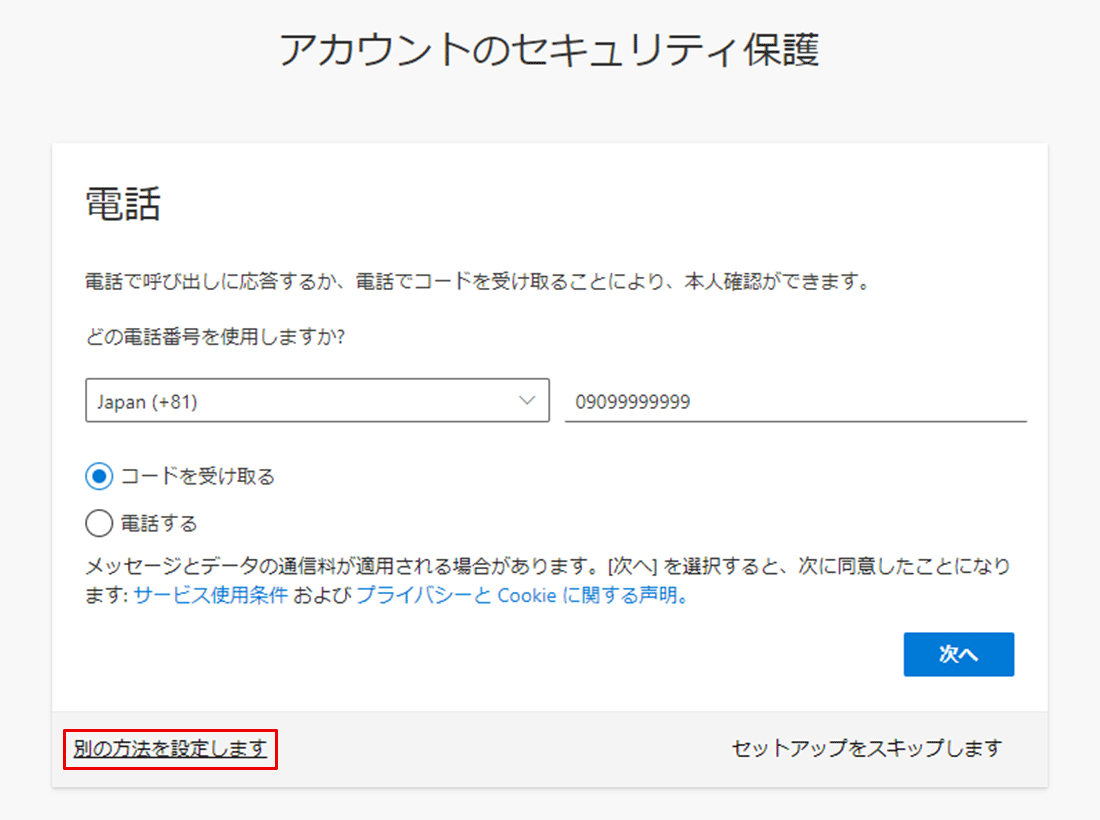The height and width of the screenshot is (820, 1100).
Task: Open the サービス使用条件 link
Action: point(211,596)
